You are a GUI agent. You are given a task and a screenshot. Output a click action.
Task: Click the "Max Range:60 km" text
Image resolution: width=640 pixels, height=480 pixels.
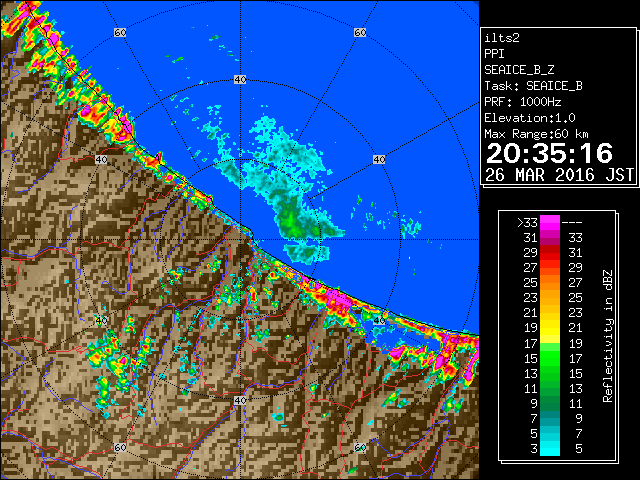coord(536,134)
